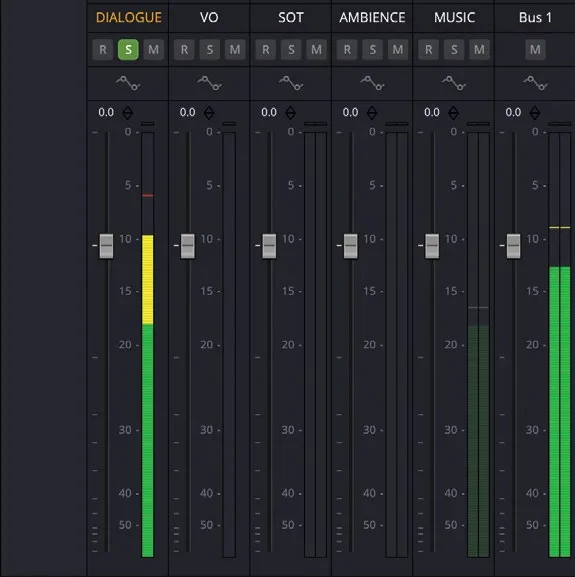Select the AMBIENCE track header
575x577 pixels.
372,17
